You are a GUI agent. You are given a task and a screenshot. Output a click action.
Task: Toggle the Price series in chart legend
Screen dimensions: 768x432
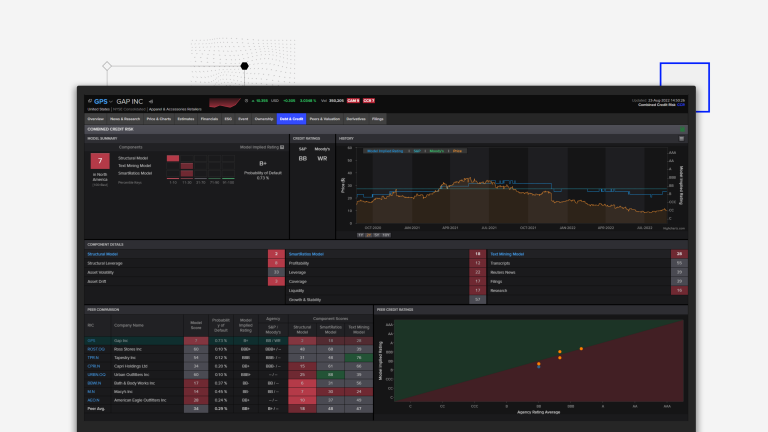pos(456,151)
